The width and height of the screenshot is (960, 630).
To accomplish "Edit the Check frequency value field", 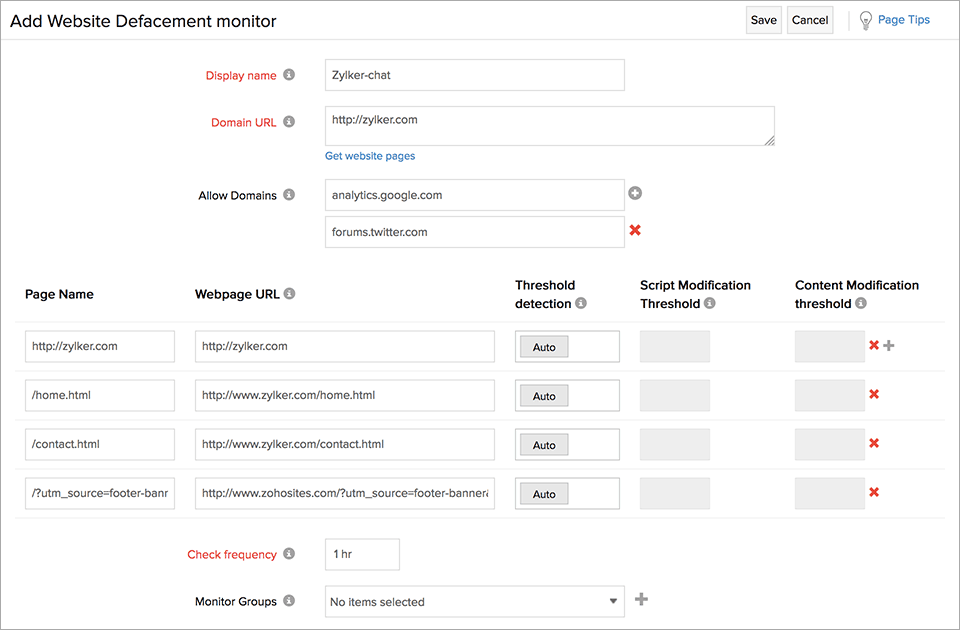I will click(361, 554).
